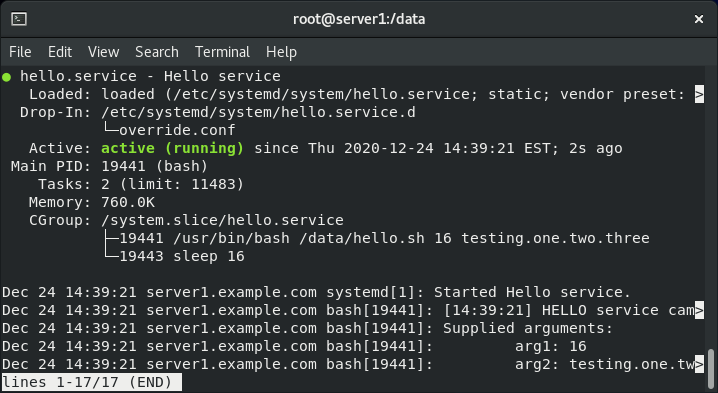Viewport: 718px width, 393px height.
Task: Click the 'sleep 16' process entry
Action: click(209, 256)
